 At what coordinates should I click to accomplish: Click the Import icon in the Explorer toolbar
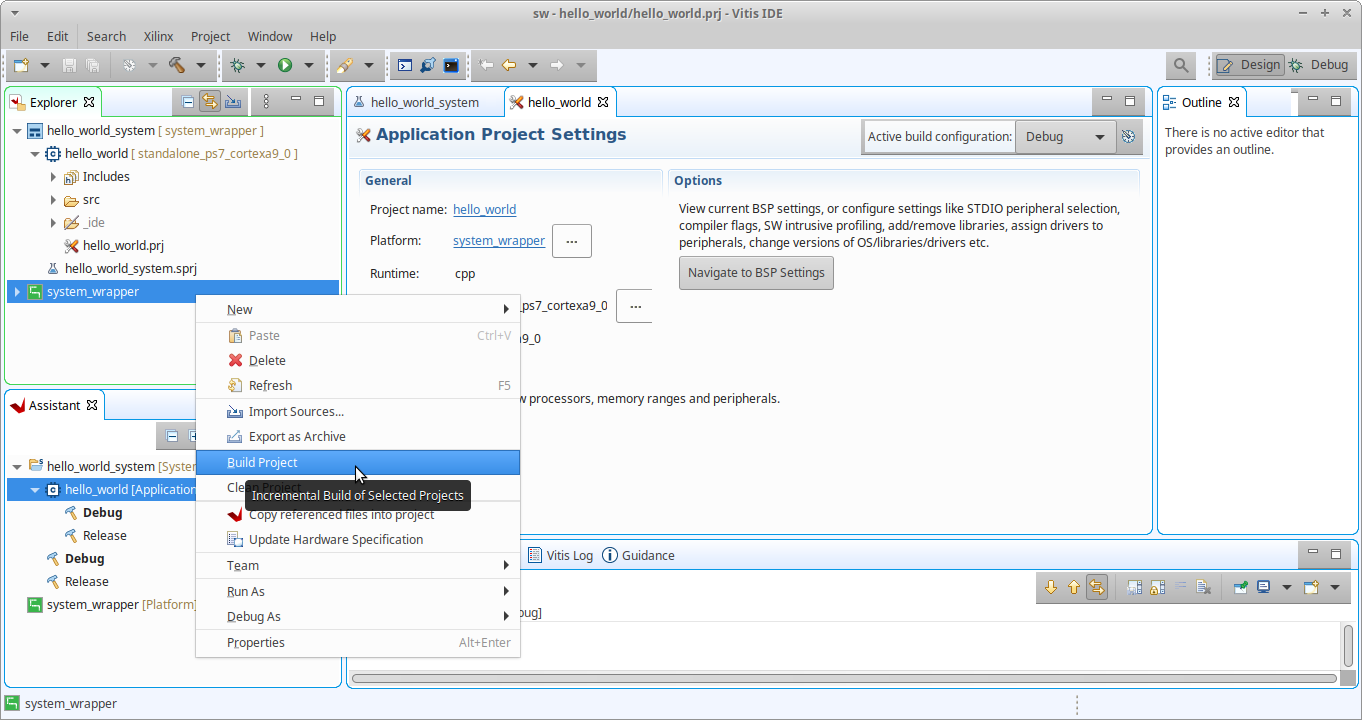[233, 102]
